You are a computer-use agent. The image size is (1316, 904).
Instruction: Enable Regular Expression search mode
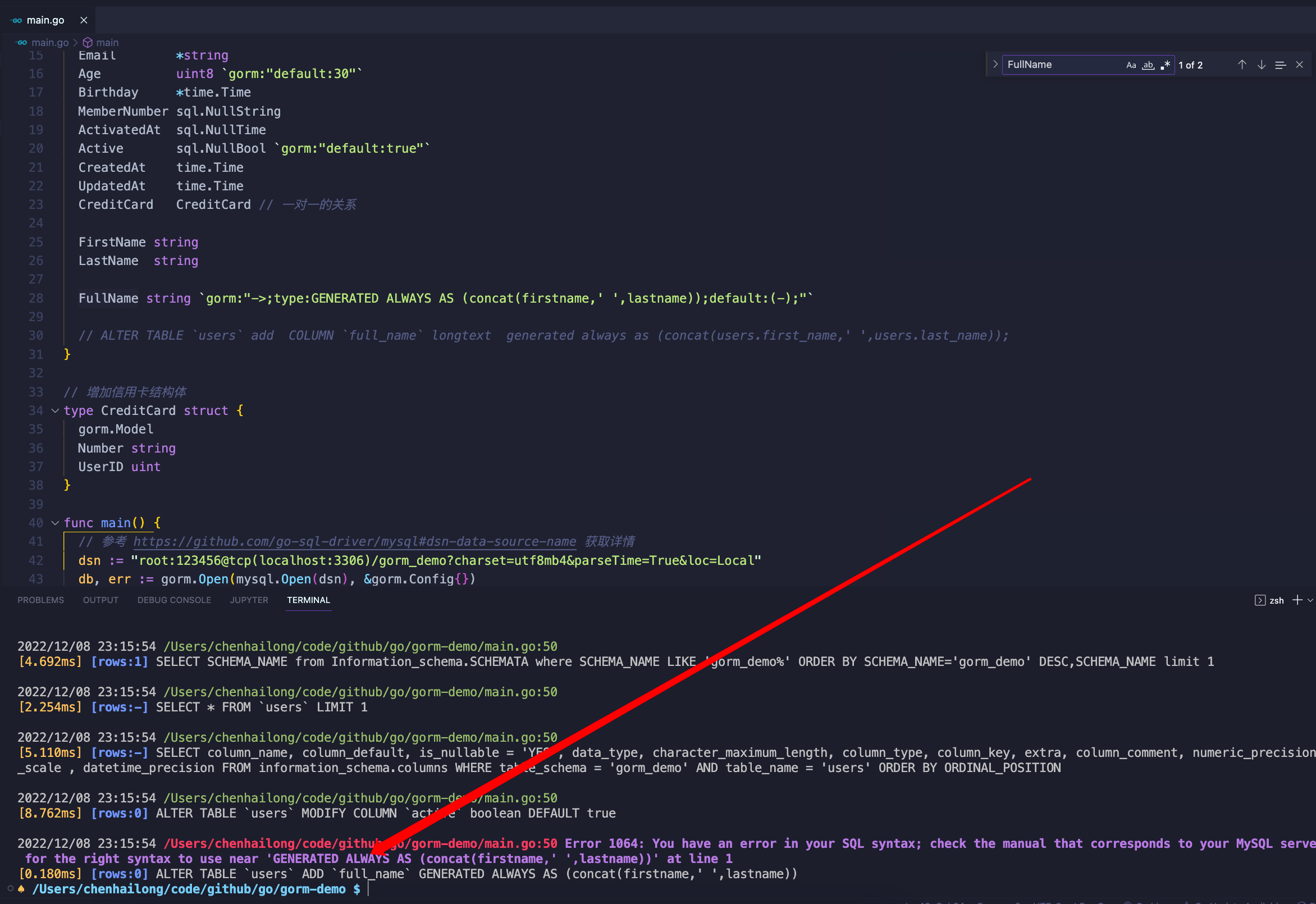click(1166, 65)
